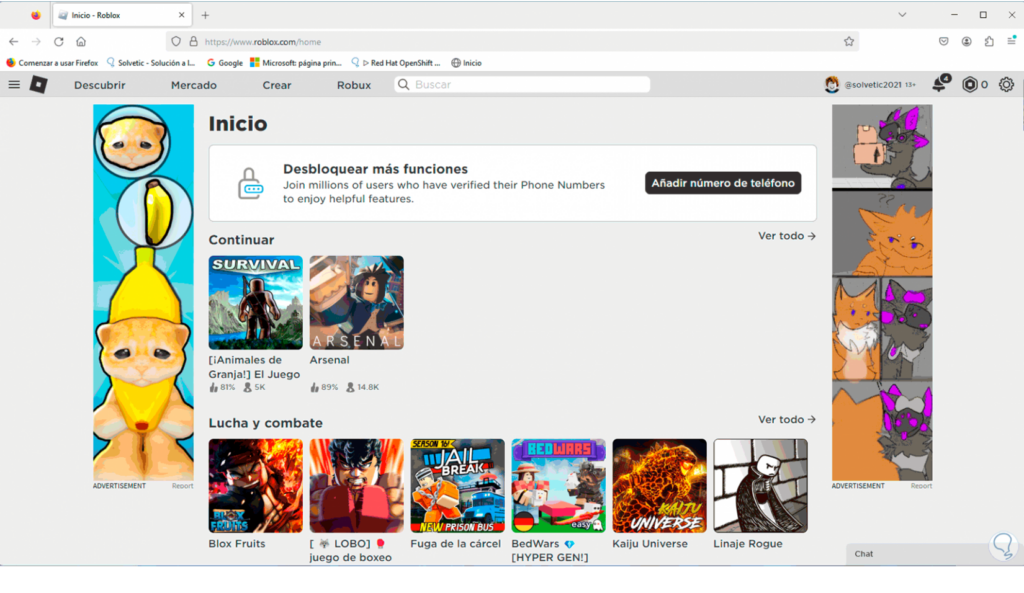The image size is (1024, 593).
Task: Open the Firefox extensions icon
Action: click(x=989, y=42)
